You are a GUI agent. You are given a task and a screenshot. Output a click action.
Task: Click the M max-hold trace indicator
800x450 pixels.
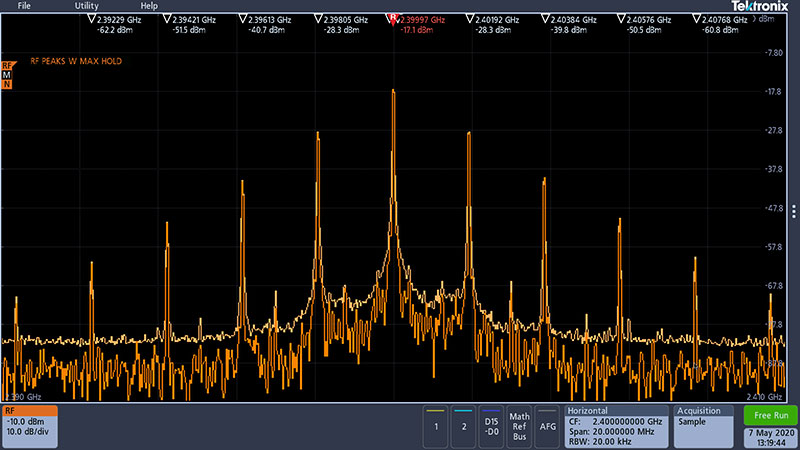pyautogui.click(x=7, y=75)
